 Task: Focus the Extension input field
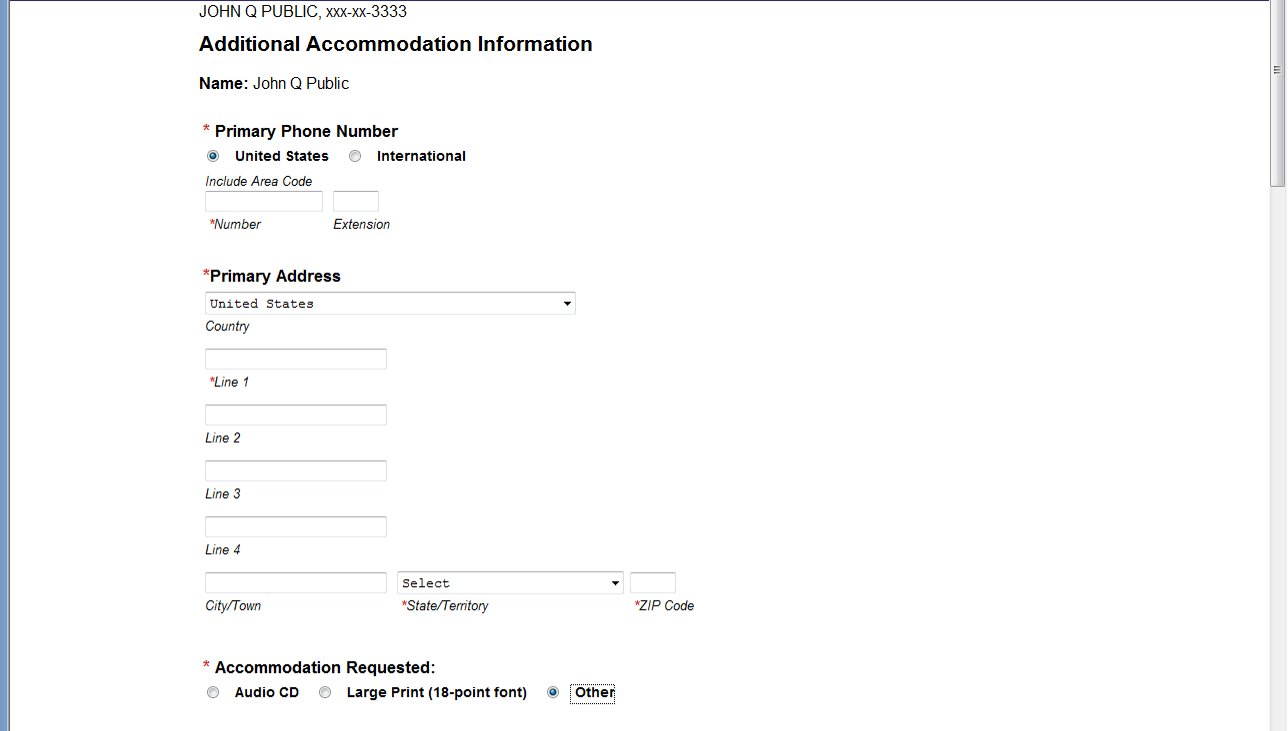pos(356,201)
